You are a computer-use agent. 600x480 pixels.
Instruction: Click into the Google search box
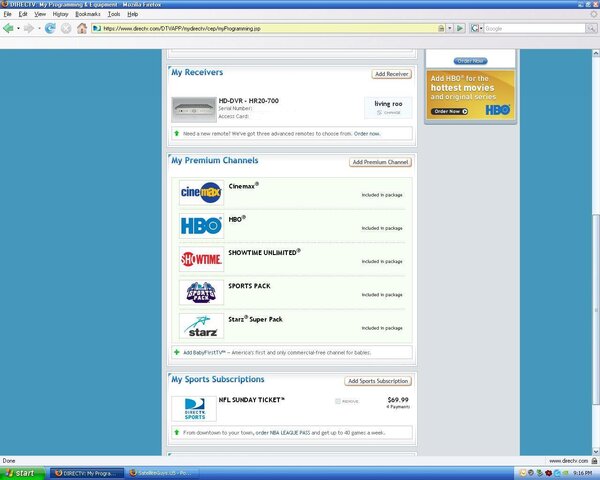535,28
